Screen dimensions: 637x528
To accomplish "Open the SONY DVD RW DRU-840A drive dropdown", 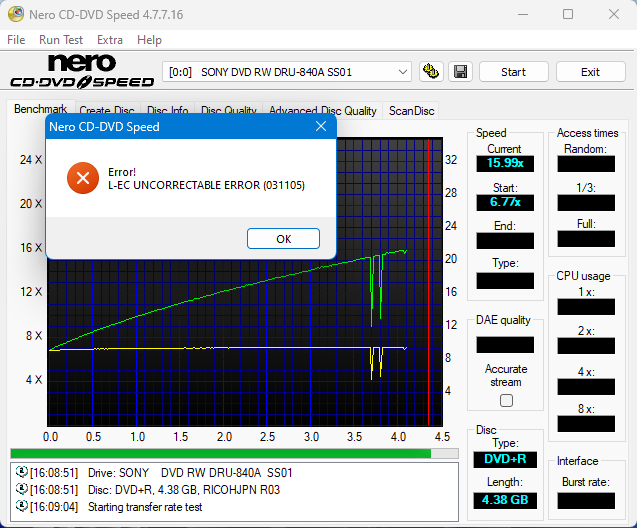I will point(287,72).
